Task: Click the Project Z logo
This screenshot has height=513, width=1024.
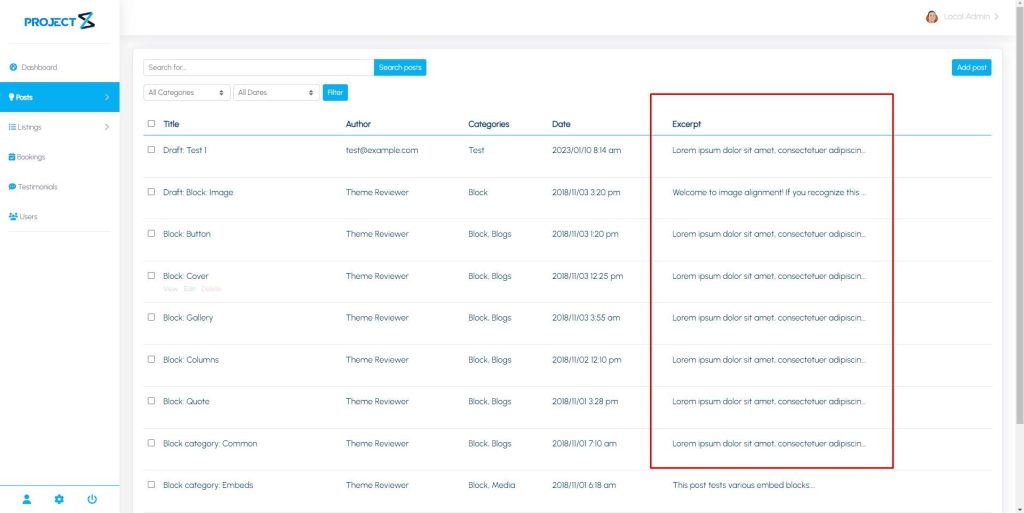Action: coord(59,21)
